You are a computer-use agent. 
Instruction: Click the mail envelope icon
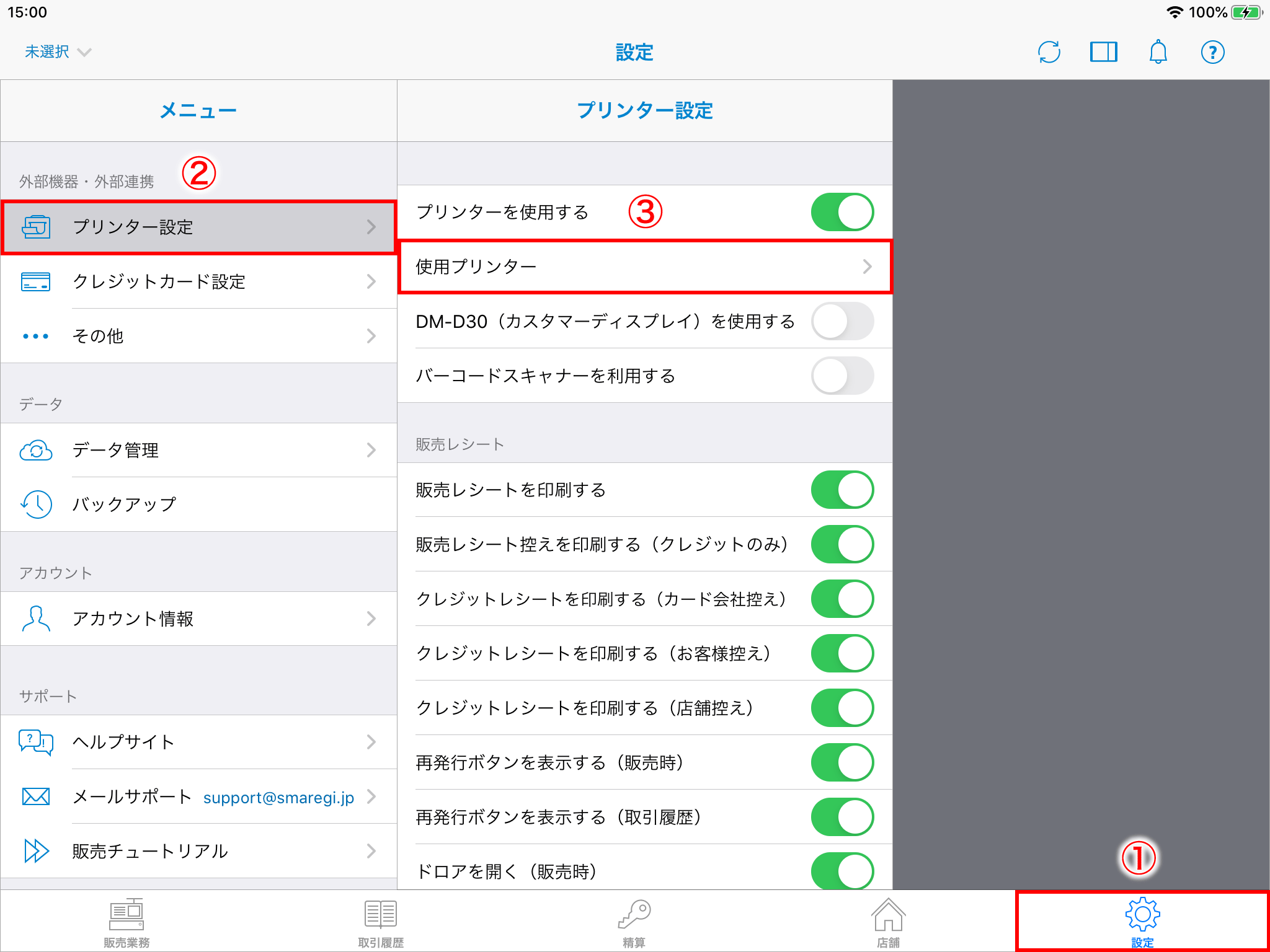[36, 796]
